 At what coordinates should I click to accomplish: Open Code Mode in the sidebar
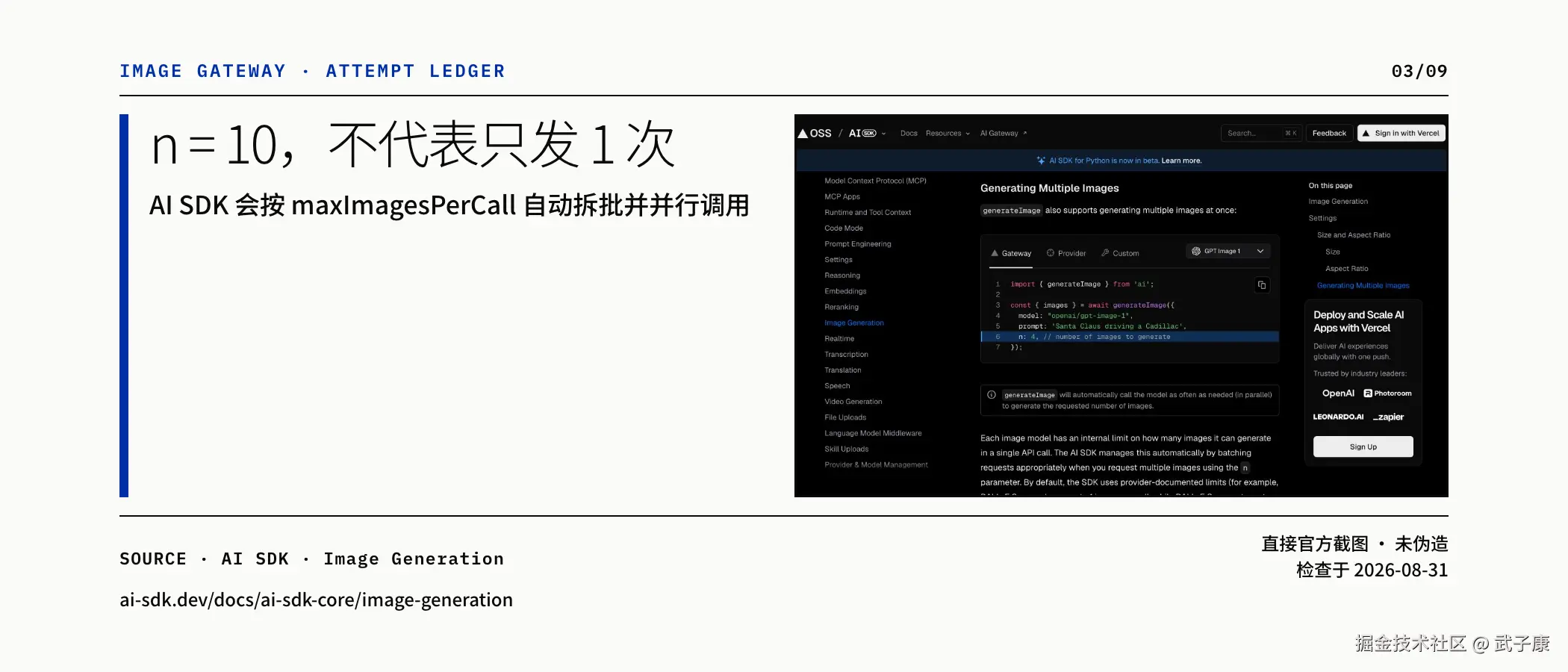click(844, 228)
